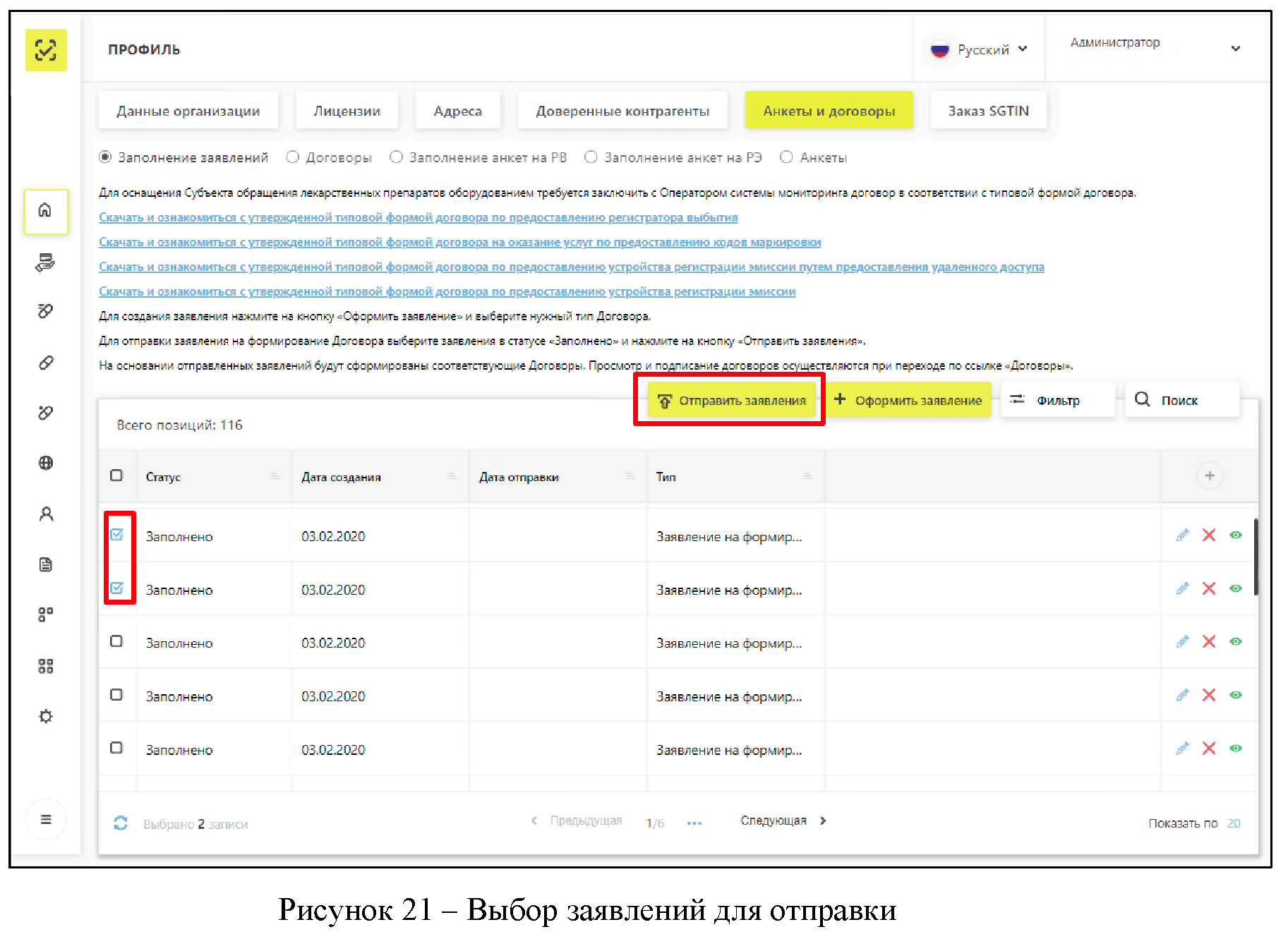
Task: Open the user profile icon in the sidebar
Action: click(x=46, y=514)
